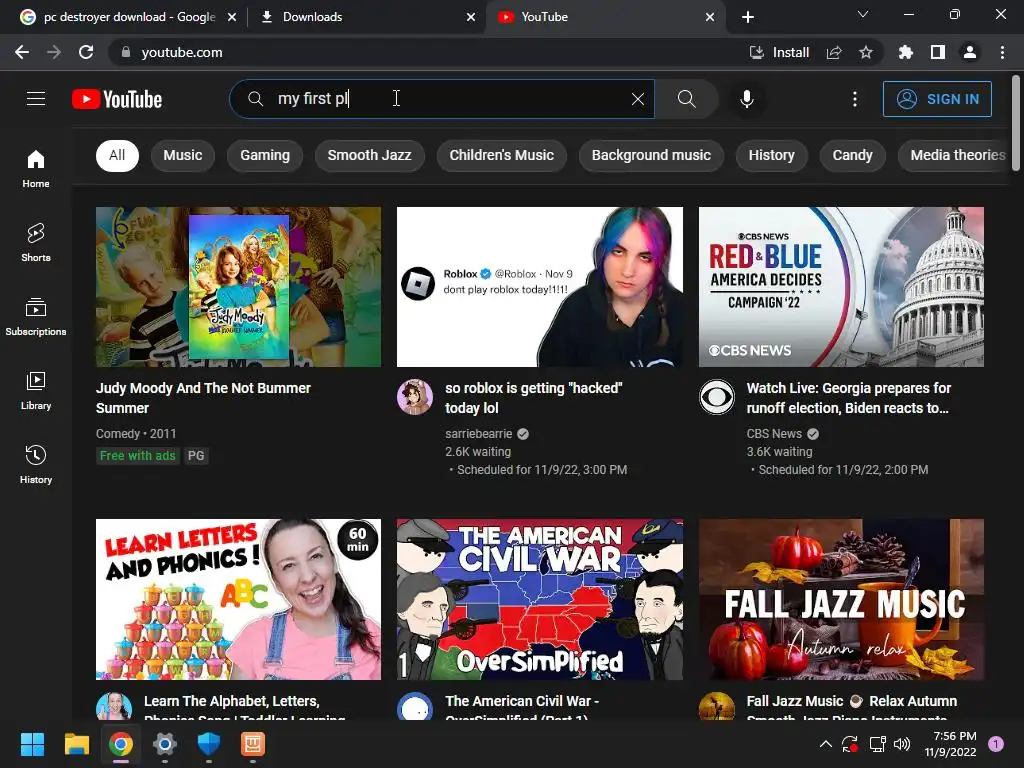Viewport: 1024px width, 768px height.
Task: Open Judy Moody And The Not Bummer Summer title
Action: click(x=203, y=398)
